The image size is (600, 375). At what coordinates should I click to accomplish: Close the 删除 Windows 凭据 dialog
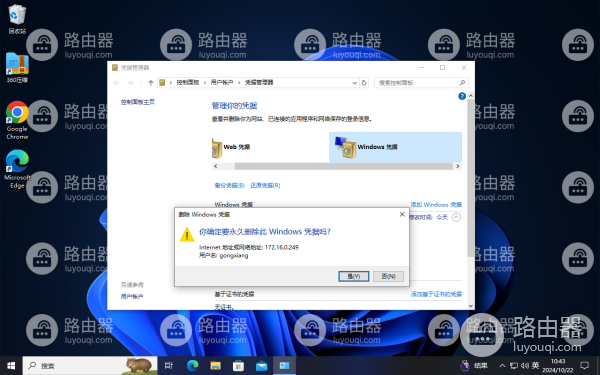[x=402, y=214]
